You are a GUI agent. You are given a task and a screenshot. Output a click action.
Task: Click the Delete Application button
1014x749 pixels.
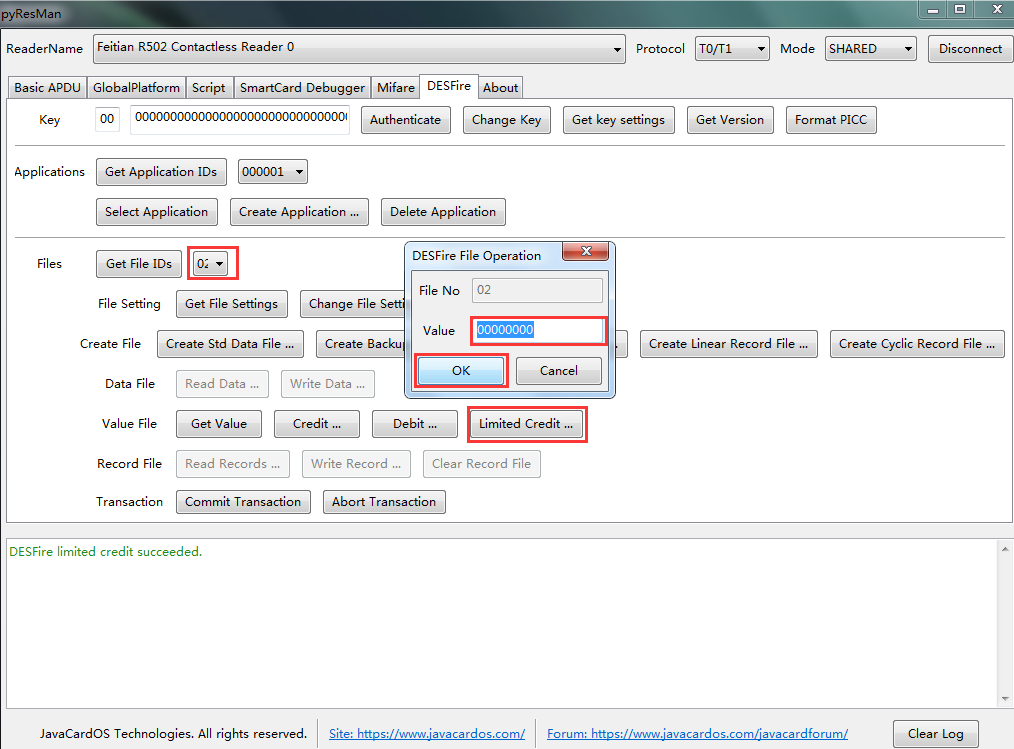[x=443, y=212]
